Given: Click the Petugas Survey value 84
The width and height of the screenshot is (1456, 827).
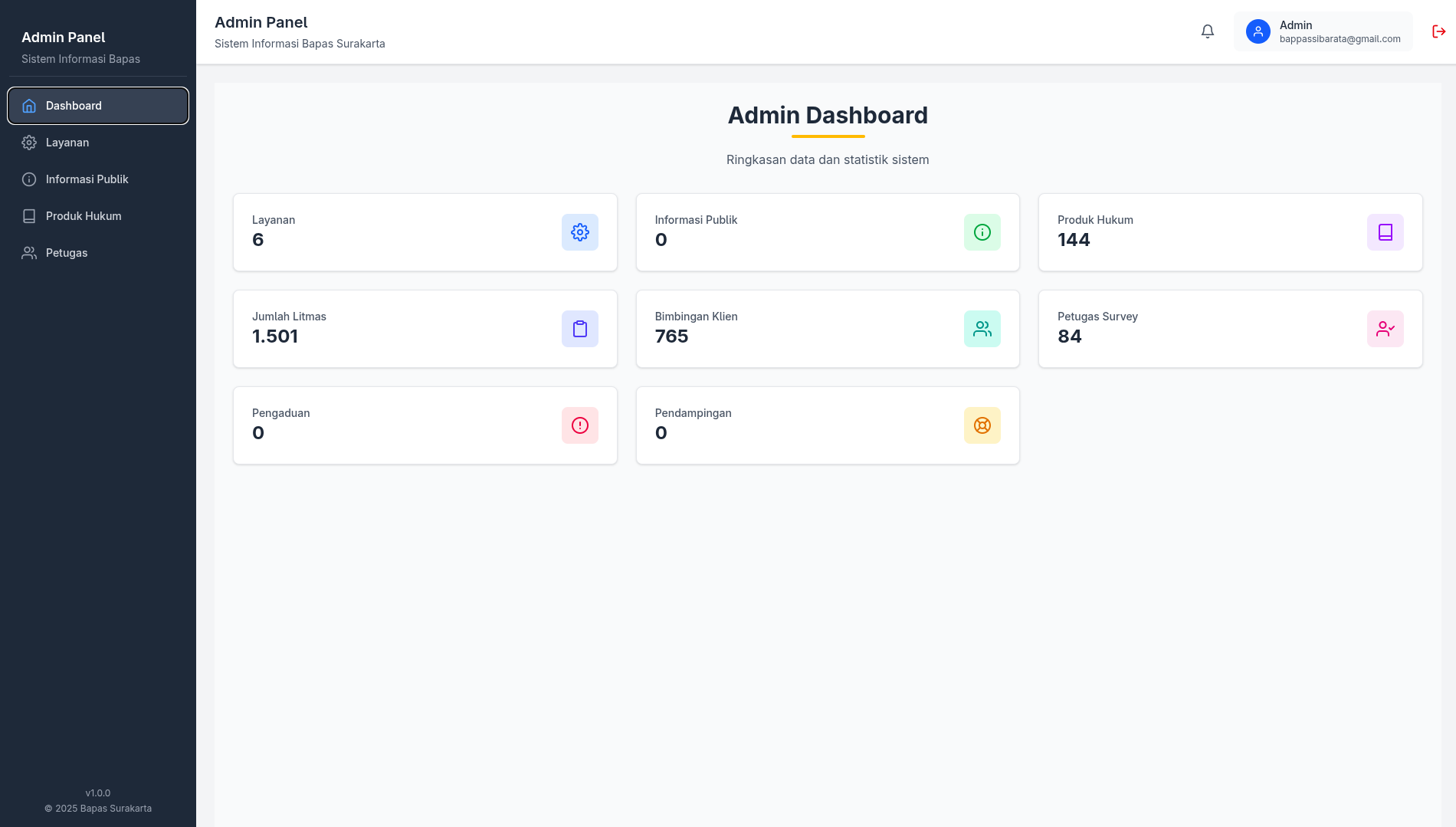Looking at the screenshot, I should (1070, 336).
